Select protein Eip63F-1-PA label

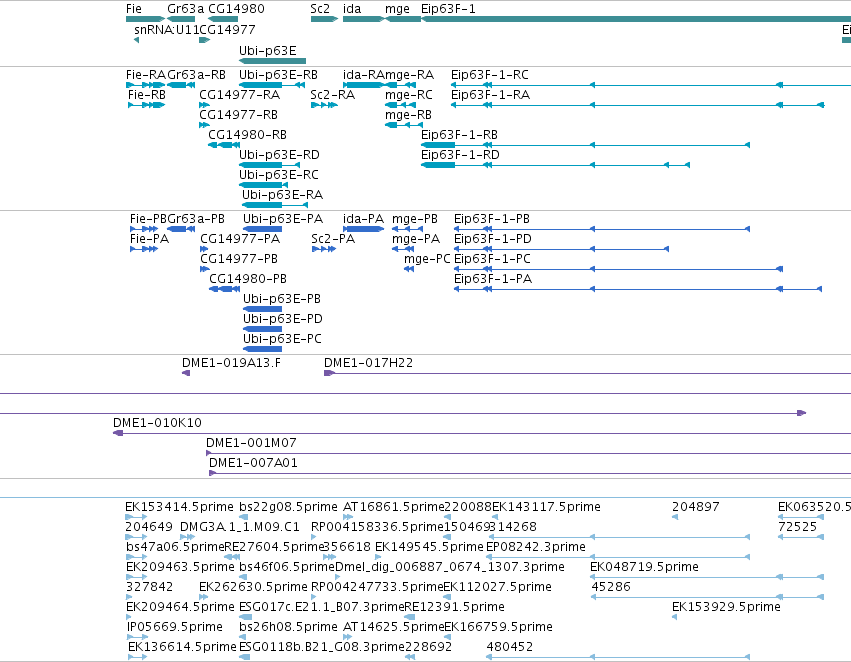[x=493, y=279]
